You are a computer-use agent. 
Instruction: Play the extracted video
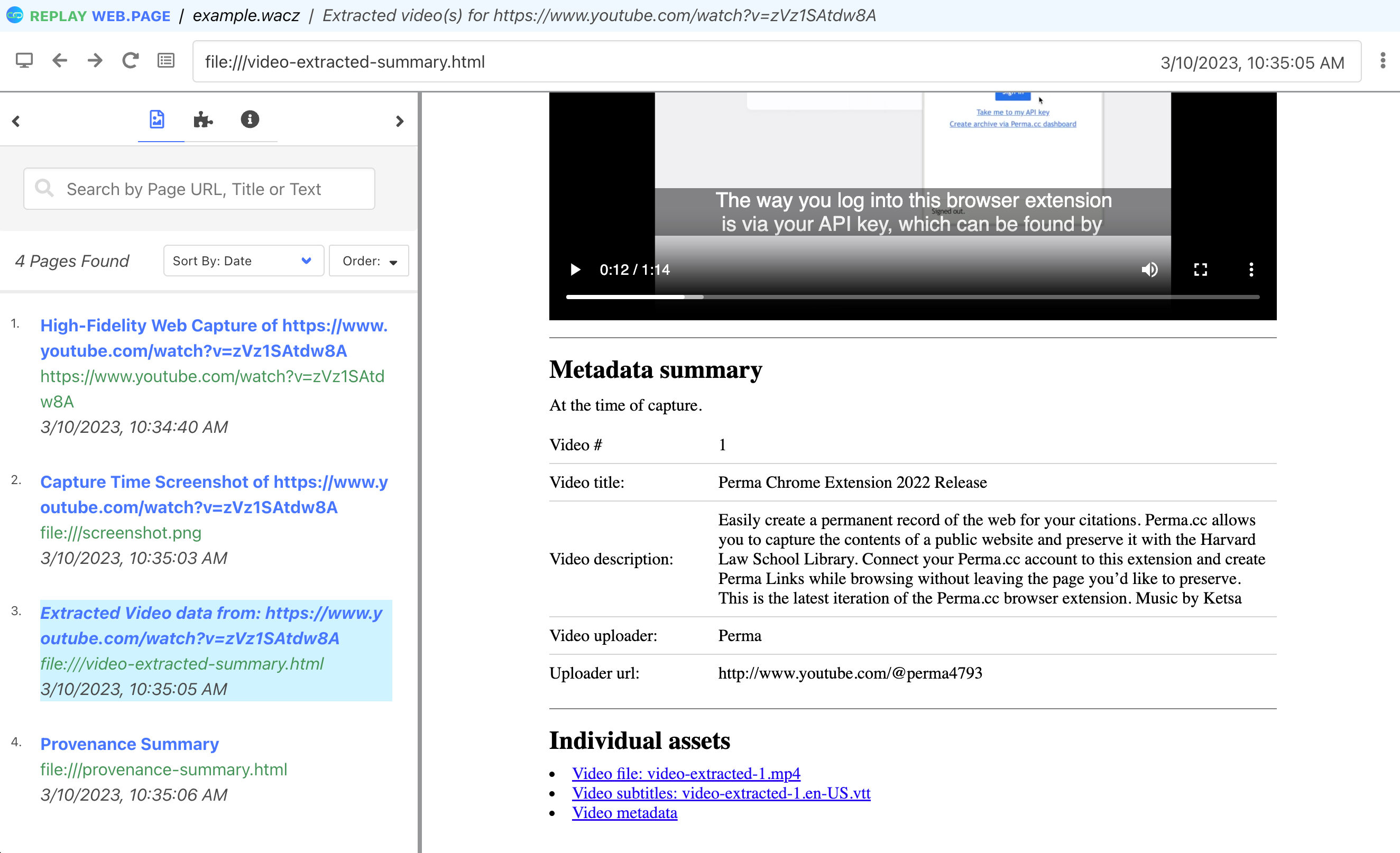575,270
